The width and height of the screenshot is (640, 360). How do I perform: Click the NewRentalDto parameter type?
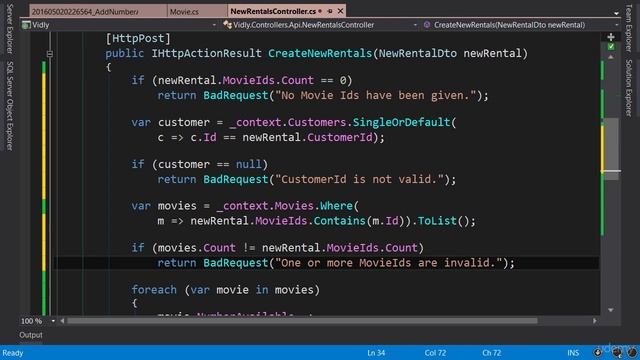[x=418, y=53]
